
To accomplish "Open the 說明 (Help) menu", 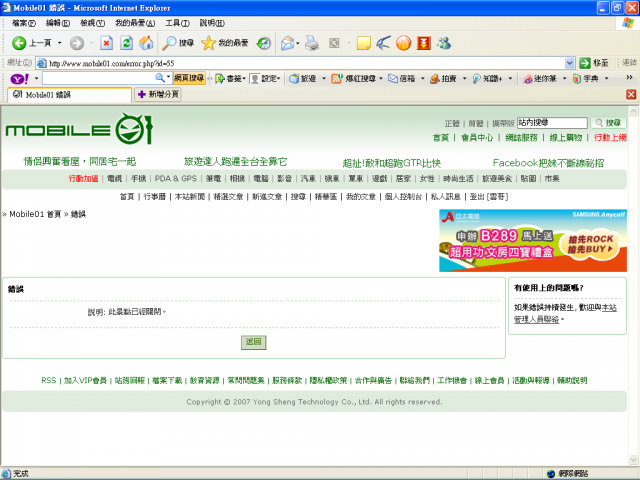I will [212, 23].
